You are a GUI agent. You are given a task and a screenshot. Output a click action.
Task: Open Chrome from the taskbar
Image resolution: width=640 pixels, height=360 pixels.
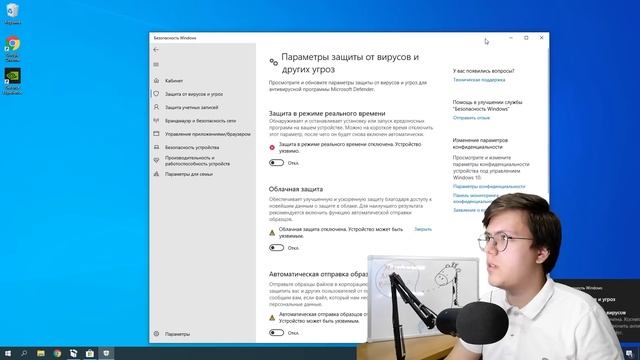click(x=57, y=353)
